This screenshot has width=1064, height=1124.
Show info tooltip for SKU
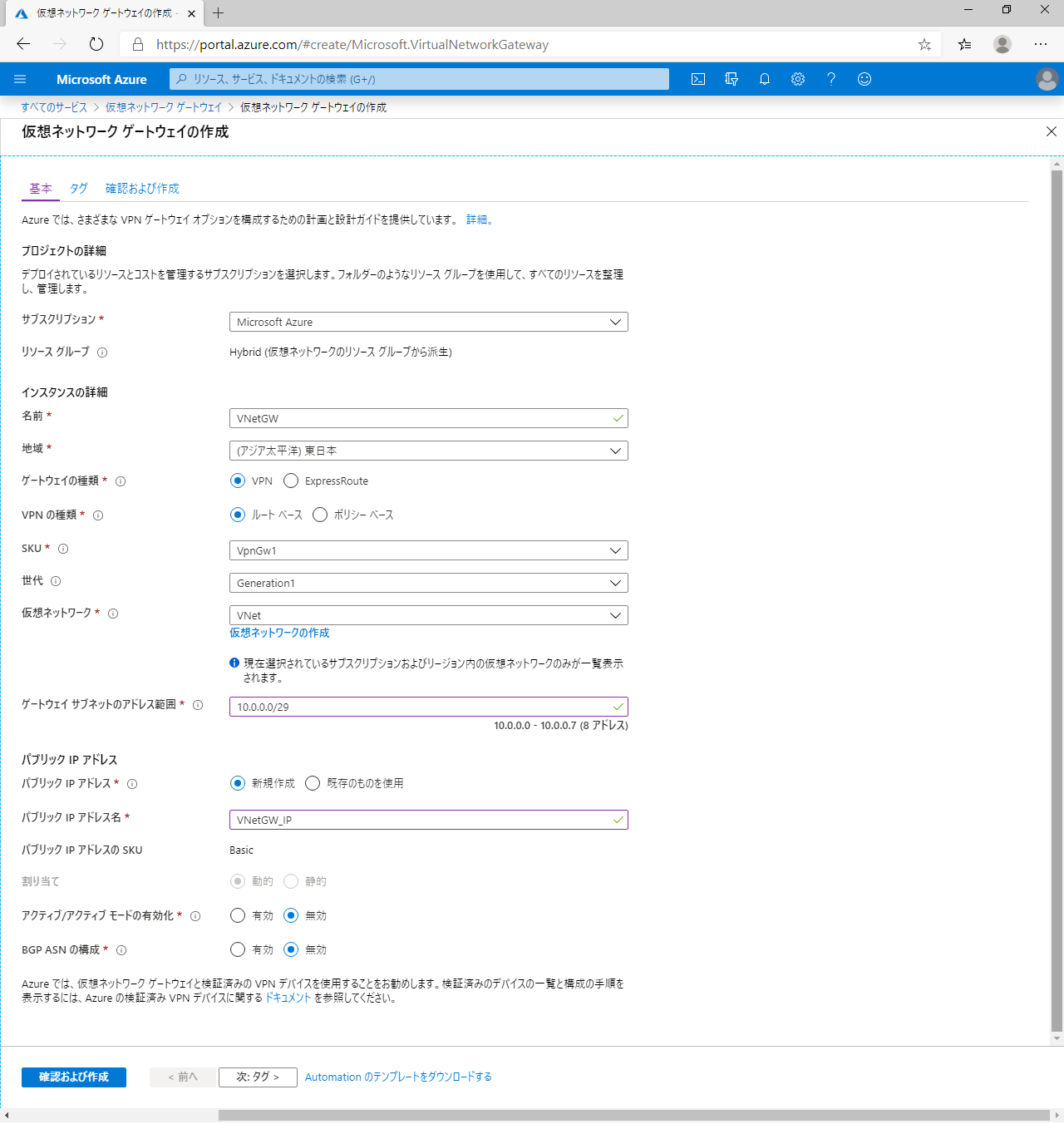pos(63,549)
